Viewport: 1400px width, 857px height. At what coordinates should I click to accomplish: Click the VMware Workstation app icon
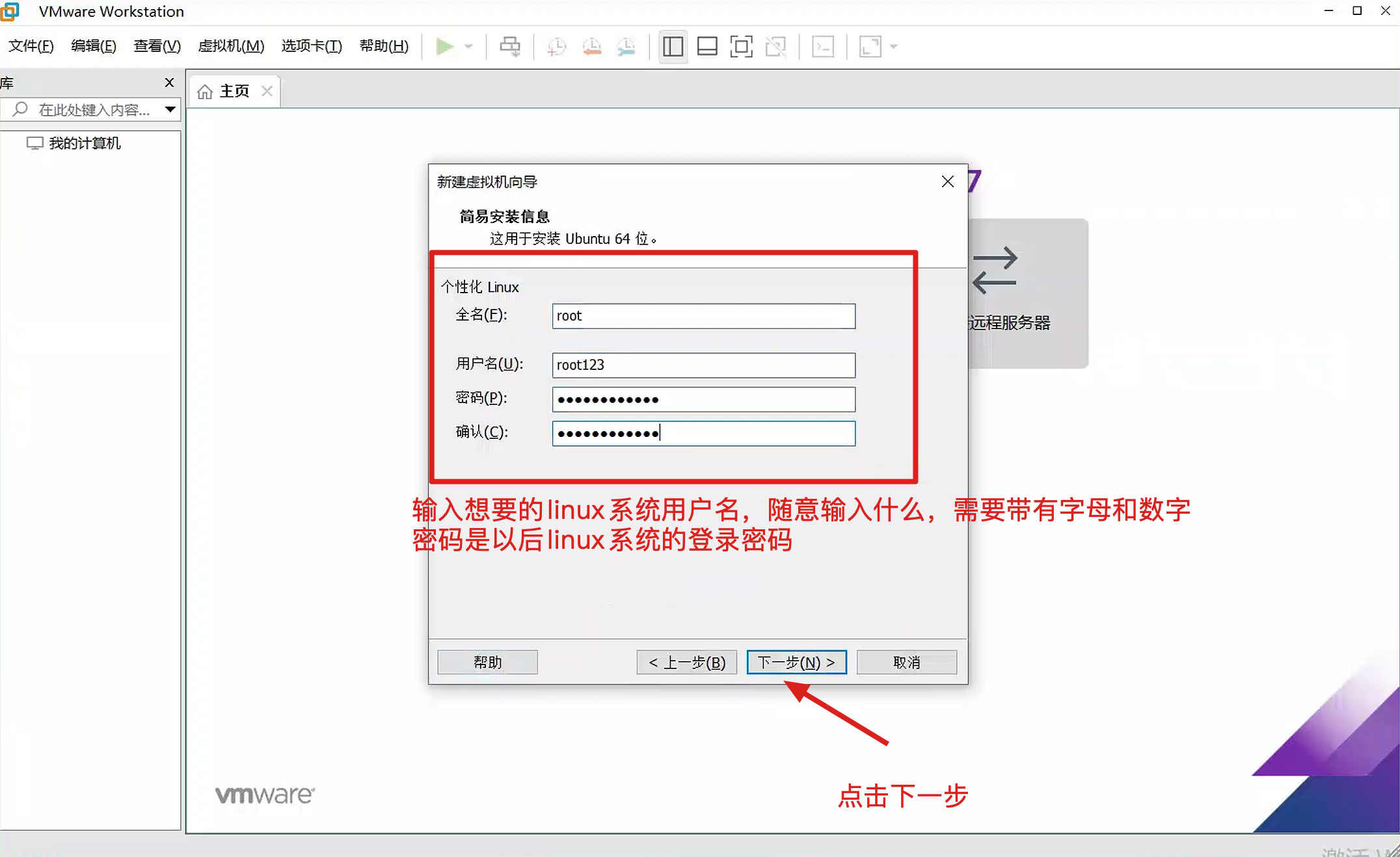pyautogui.click(x=10, y=11)
